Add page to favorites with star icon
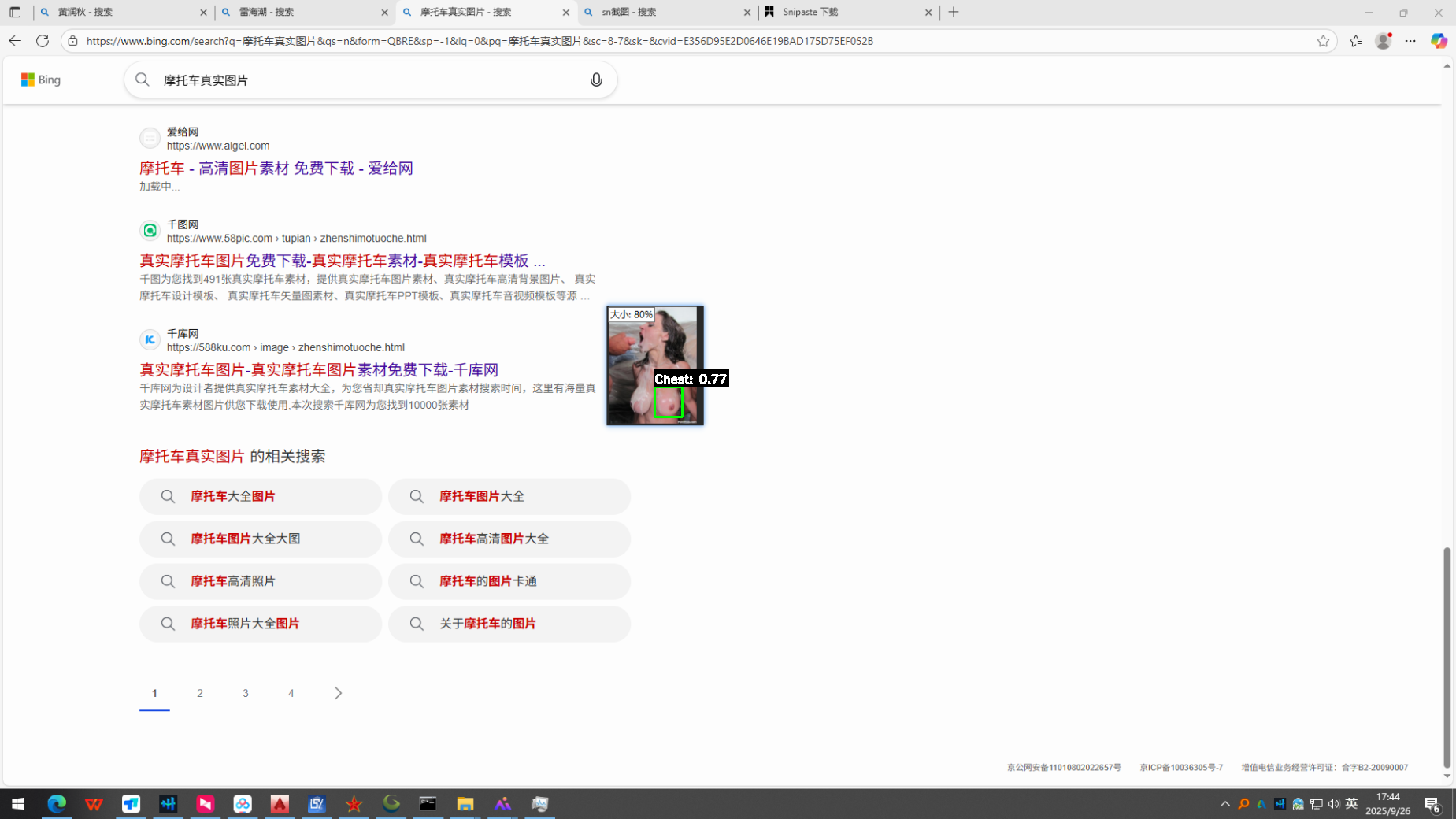1456x819 pixels. click(1323, 41)
